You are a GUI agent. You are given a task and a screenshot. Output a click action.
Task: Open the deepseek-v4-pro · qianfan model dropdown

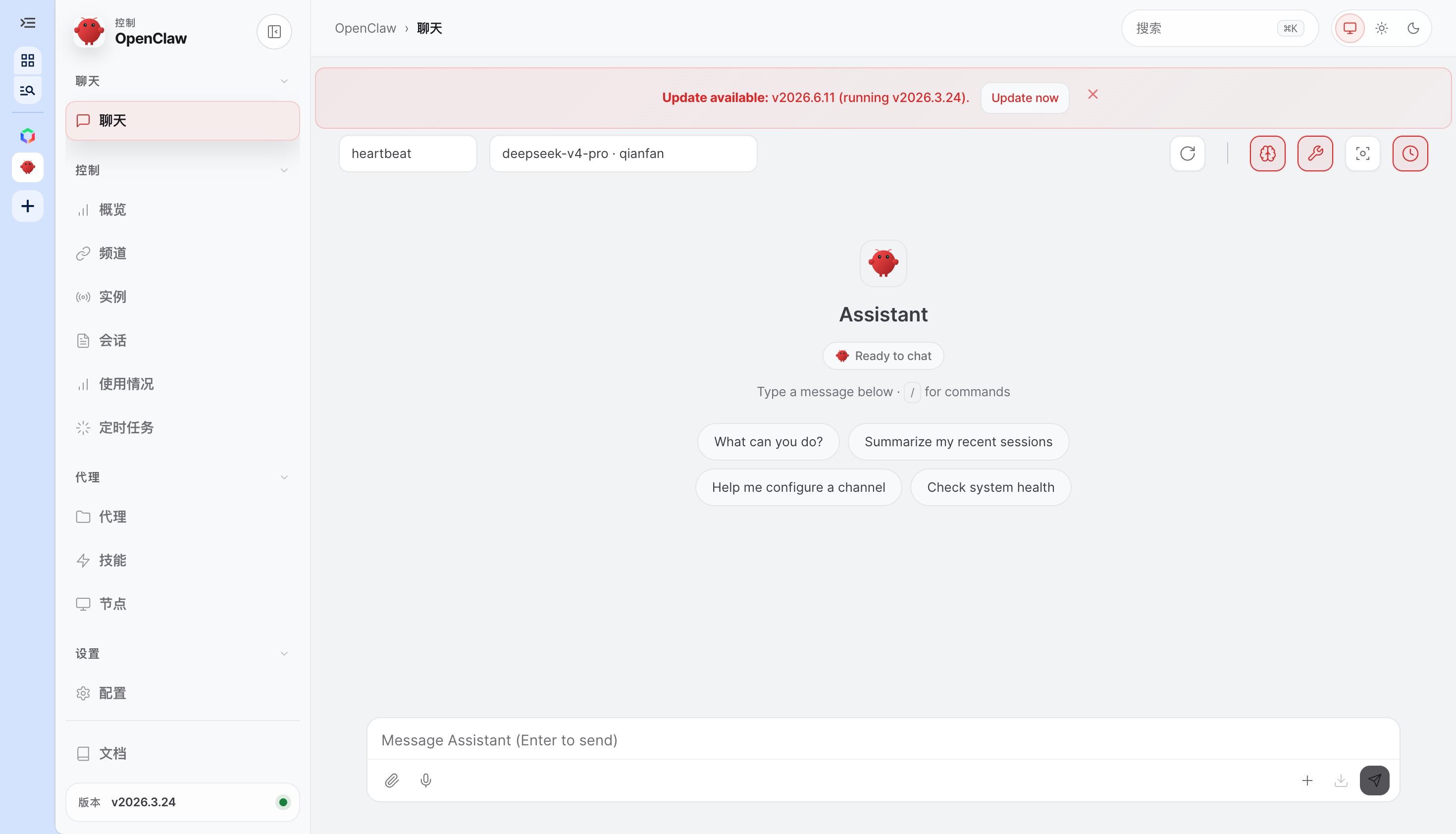(623, 154)
